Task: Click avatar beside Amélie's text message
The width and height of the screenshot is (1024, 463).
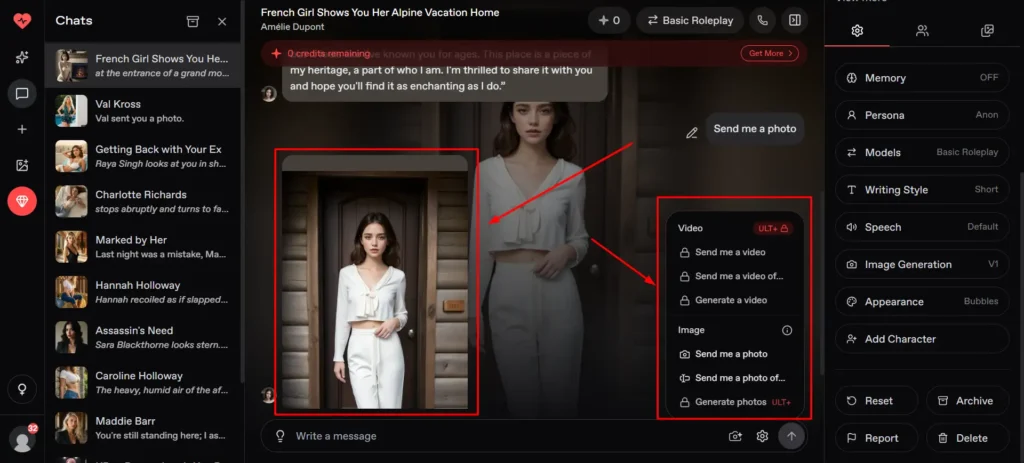Action: pos(269,94)
